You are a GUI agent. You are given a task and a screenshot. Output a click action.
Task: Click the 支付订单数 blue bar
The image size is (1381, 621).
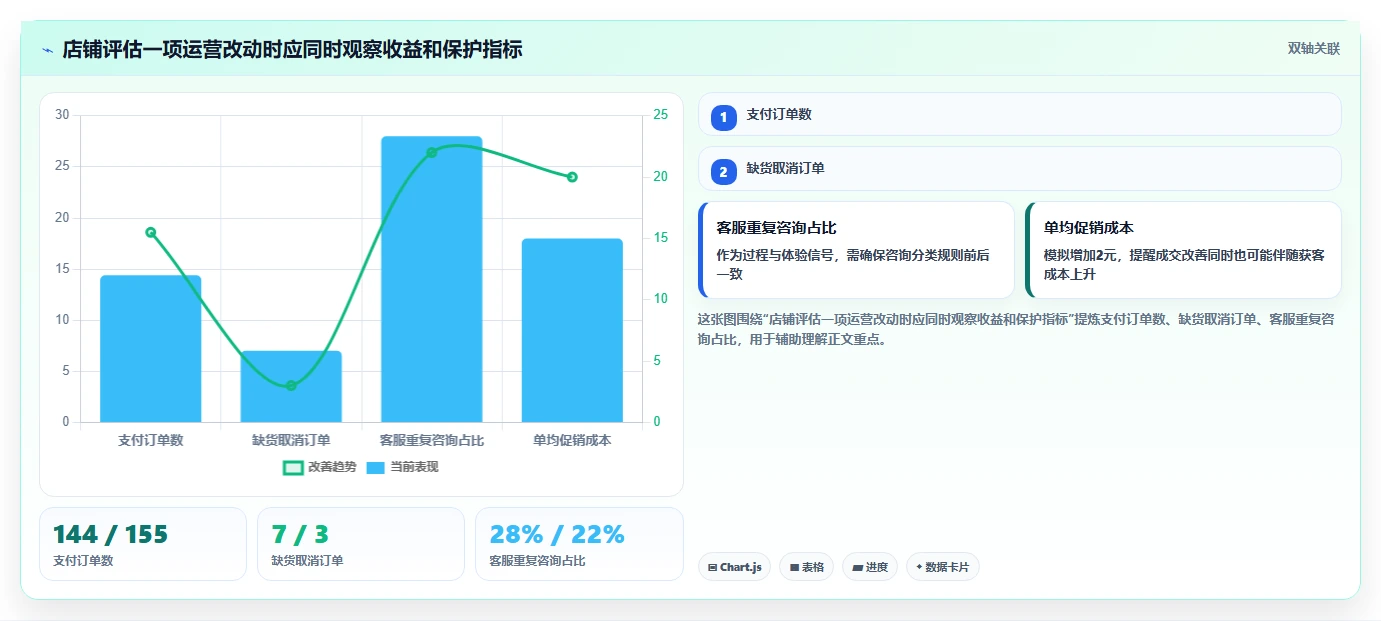(x=151, y=348)
